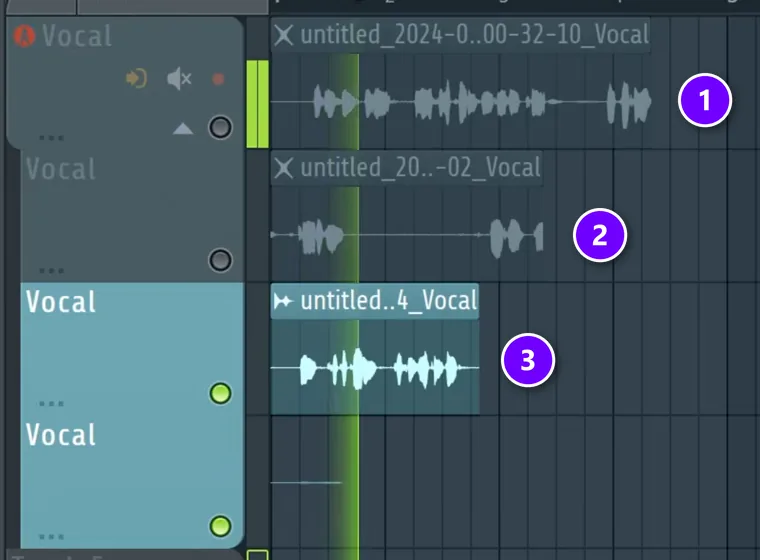Select the dimmed second Vocal track name

pyautogui.click(x=61, y=169)
